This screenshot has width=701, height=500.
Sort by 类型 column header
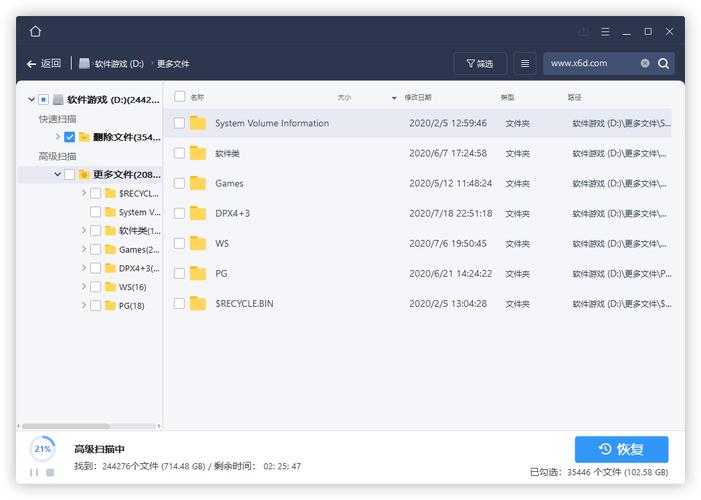[x=507, y=97]
